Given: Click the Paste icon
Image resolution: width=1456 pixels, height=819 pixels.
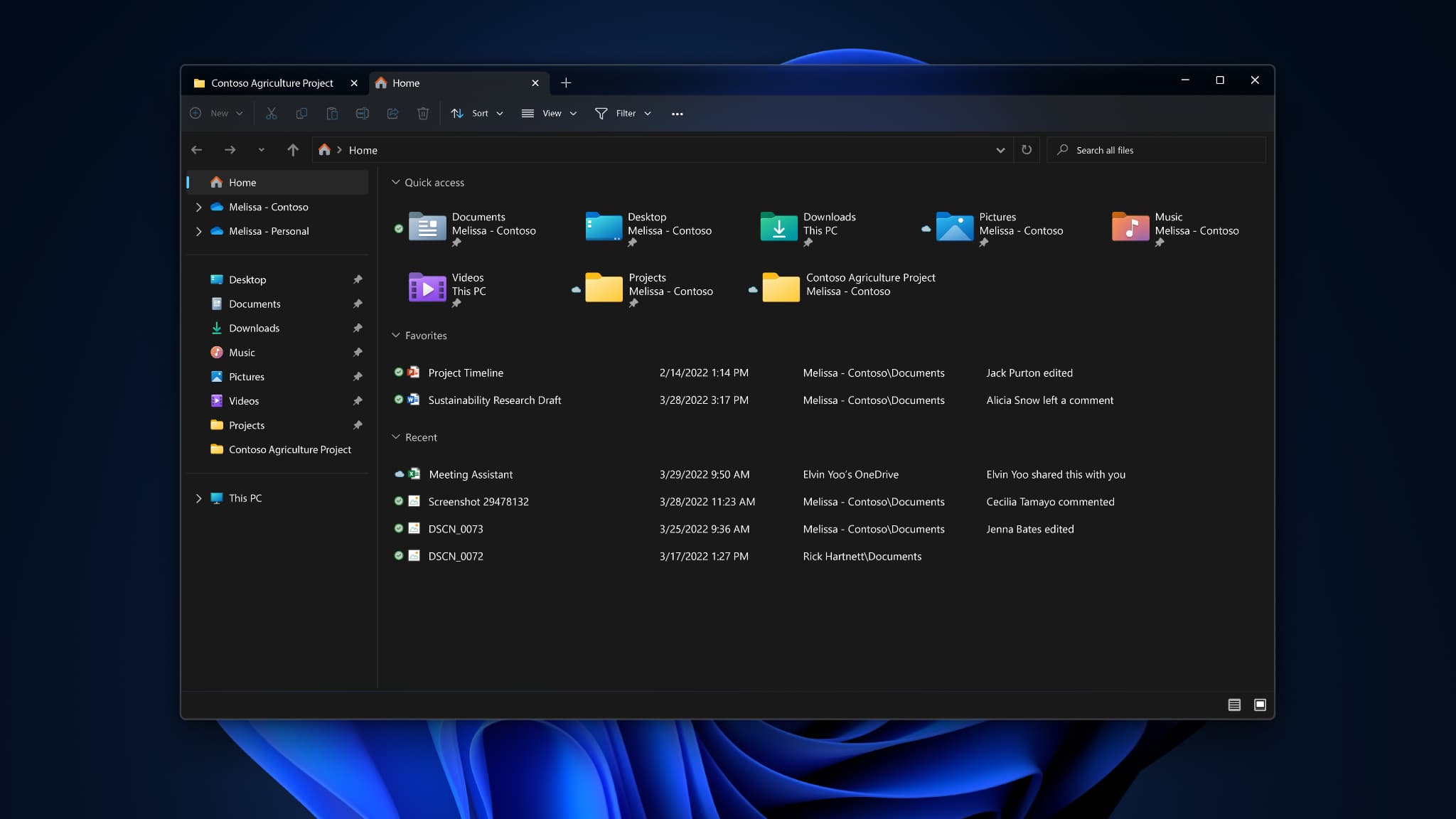Looking at the screenshot, I should [333, 113].
